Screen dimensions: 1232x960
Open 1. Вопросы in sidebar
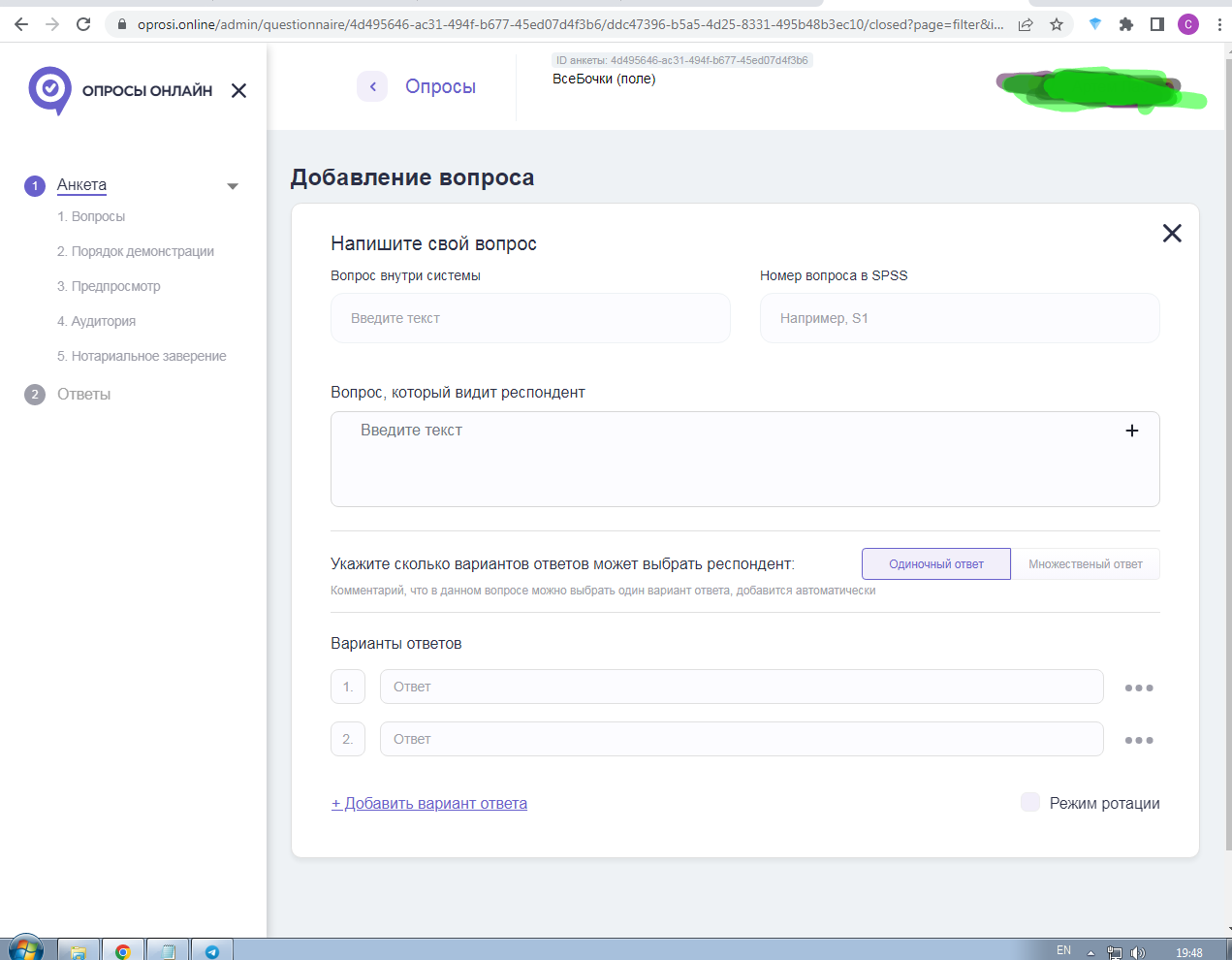click(x=91, y=216)
